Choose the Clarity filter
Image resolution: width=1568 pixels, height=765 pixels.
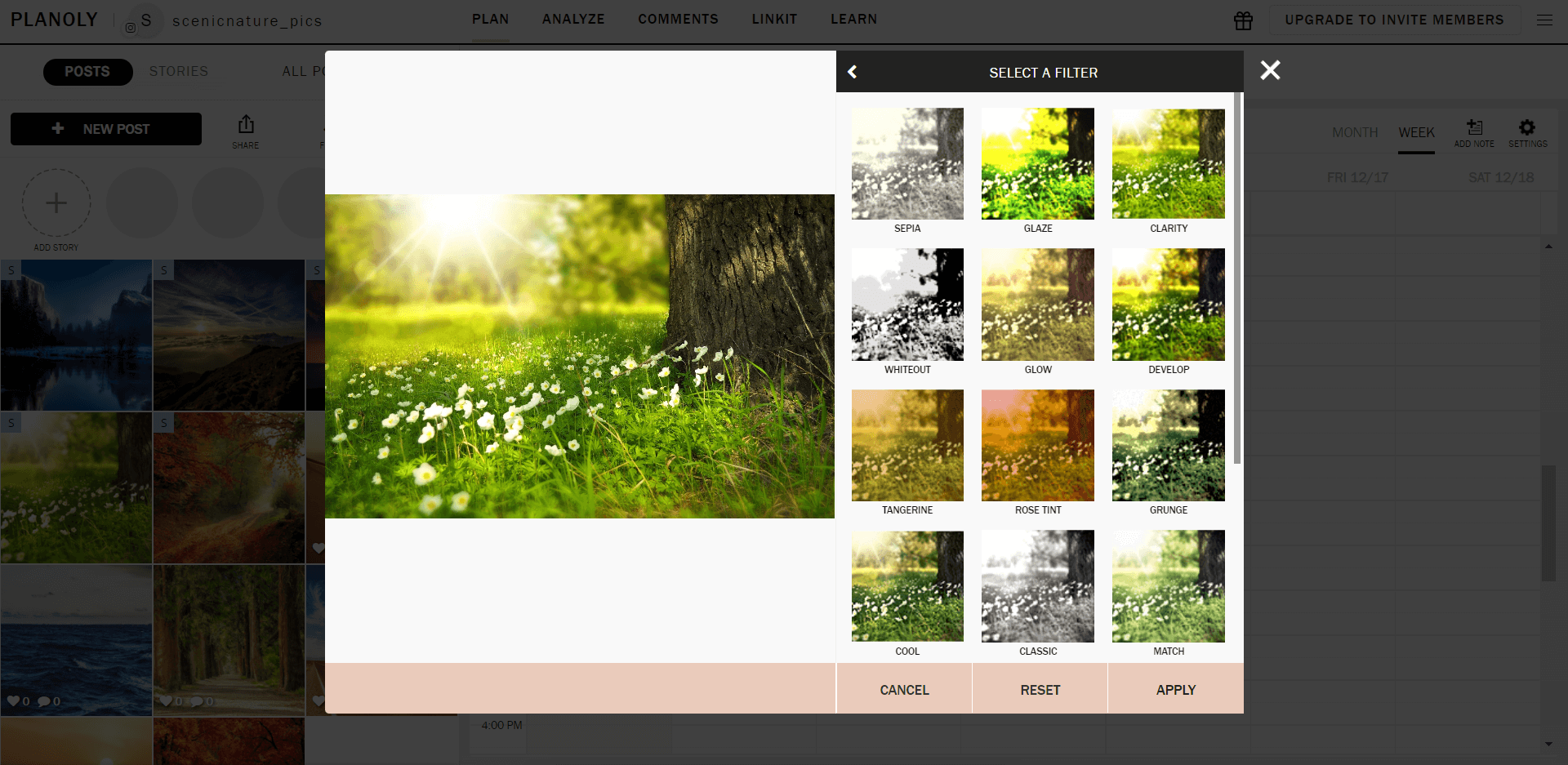(1169, 163)
